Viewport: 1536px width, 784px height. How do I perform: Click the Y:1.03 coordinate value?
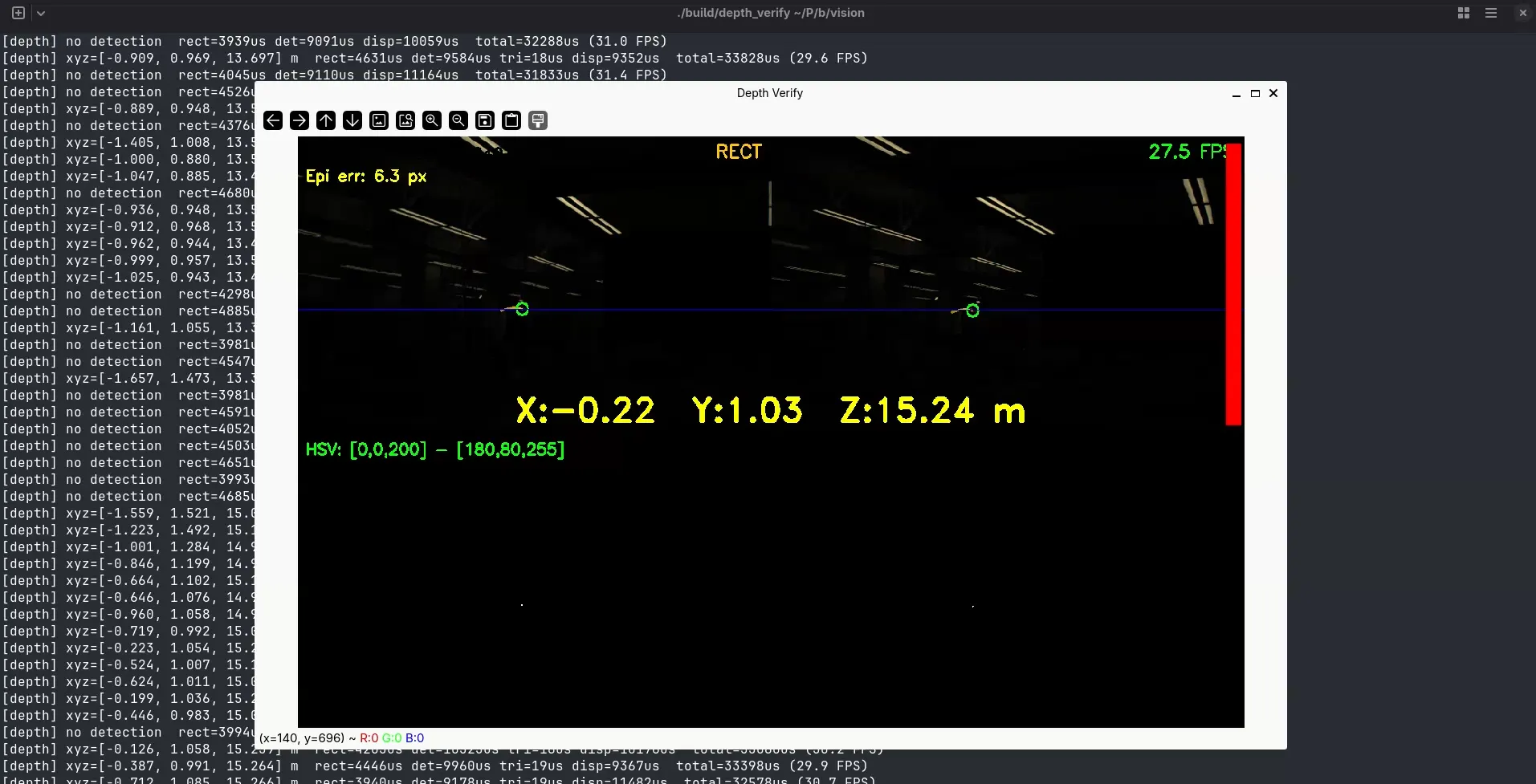[748, 411]
